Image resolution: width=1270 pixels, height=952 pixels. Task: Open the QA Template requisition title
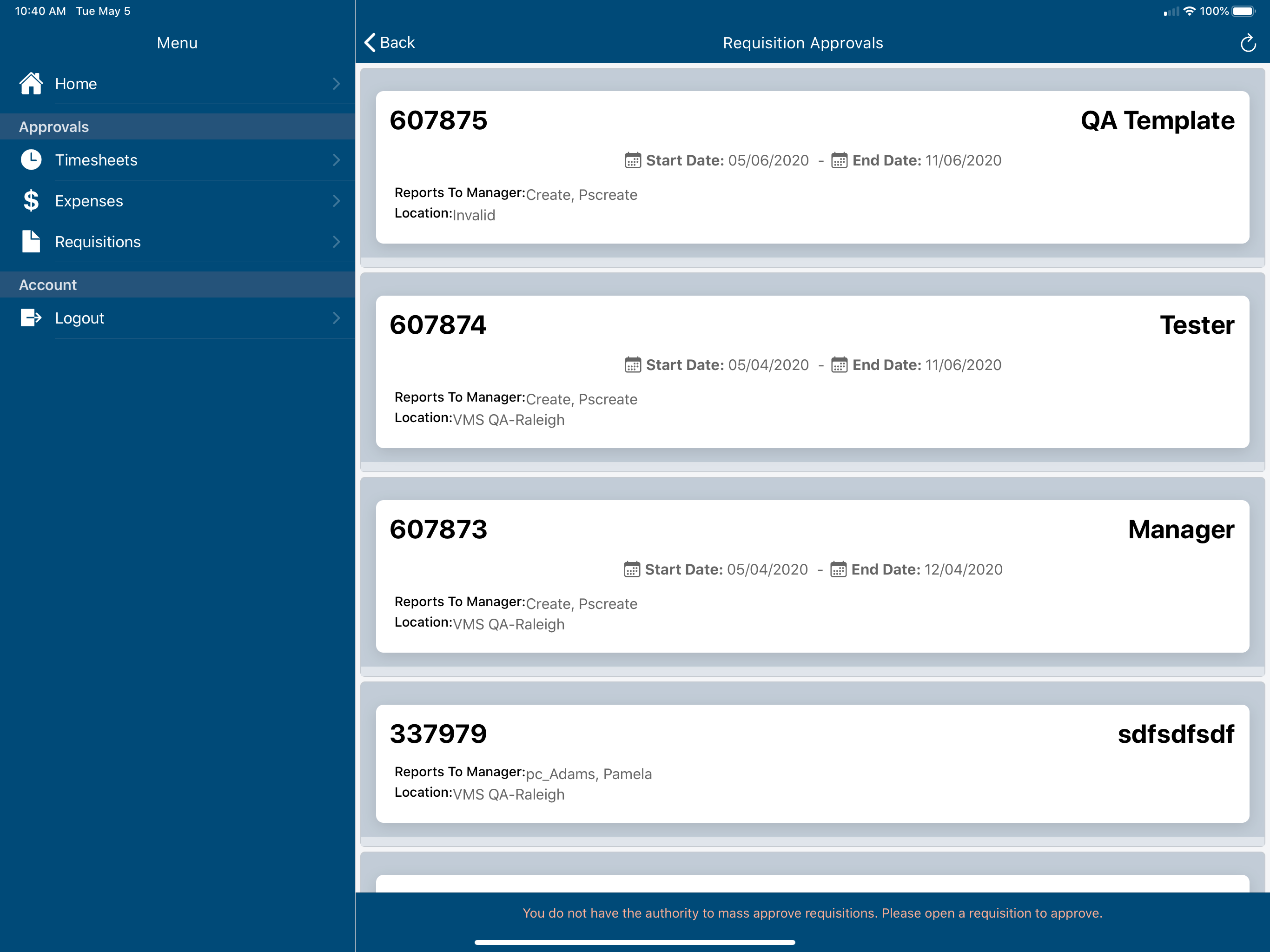[x=1158, y=120]
